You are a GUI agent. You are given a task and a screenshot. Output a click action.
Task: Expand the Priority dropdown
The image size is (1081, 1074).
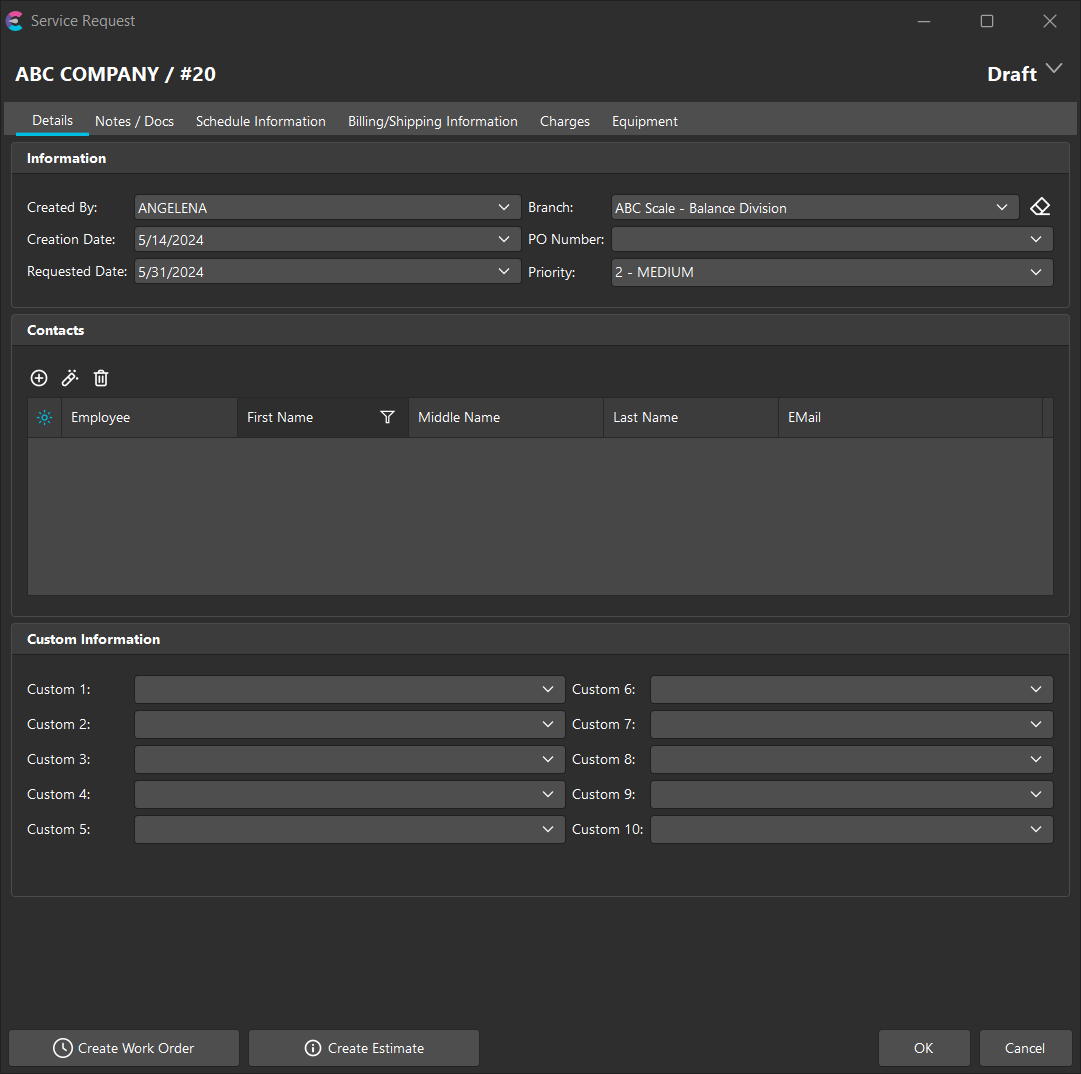[1035, 272]
